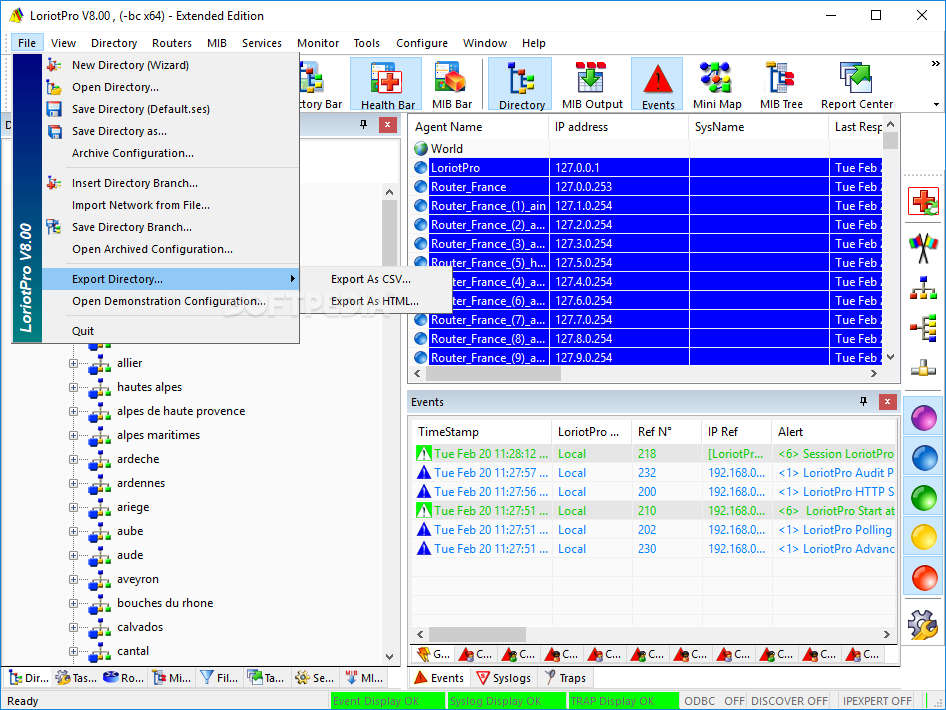Open the Routers menu

(172, 43)
